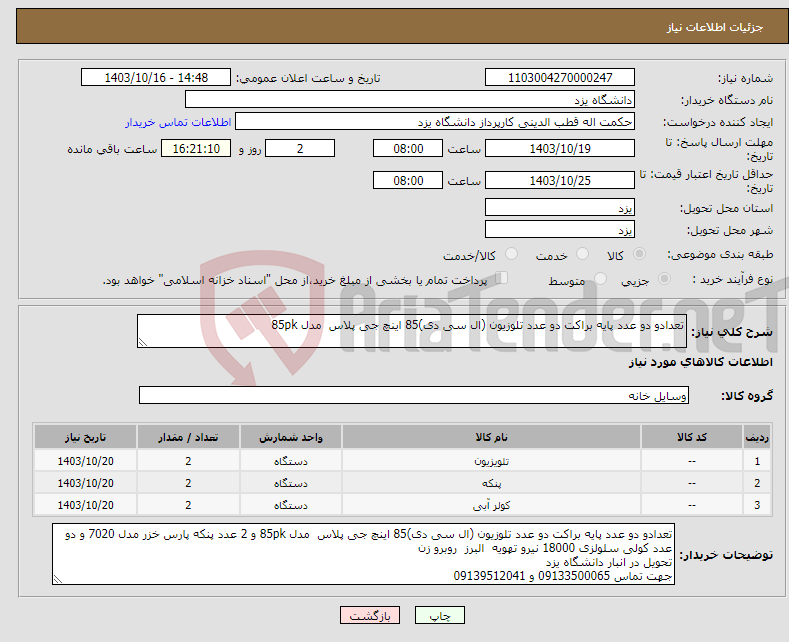Select the کولر آبی row name cell
This screenshot has width=789, height=642.
[x=491, y=505]
